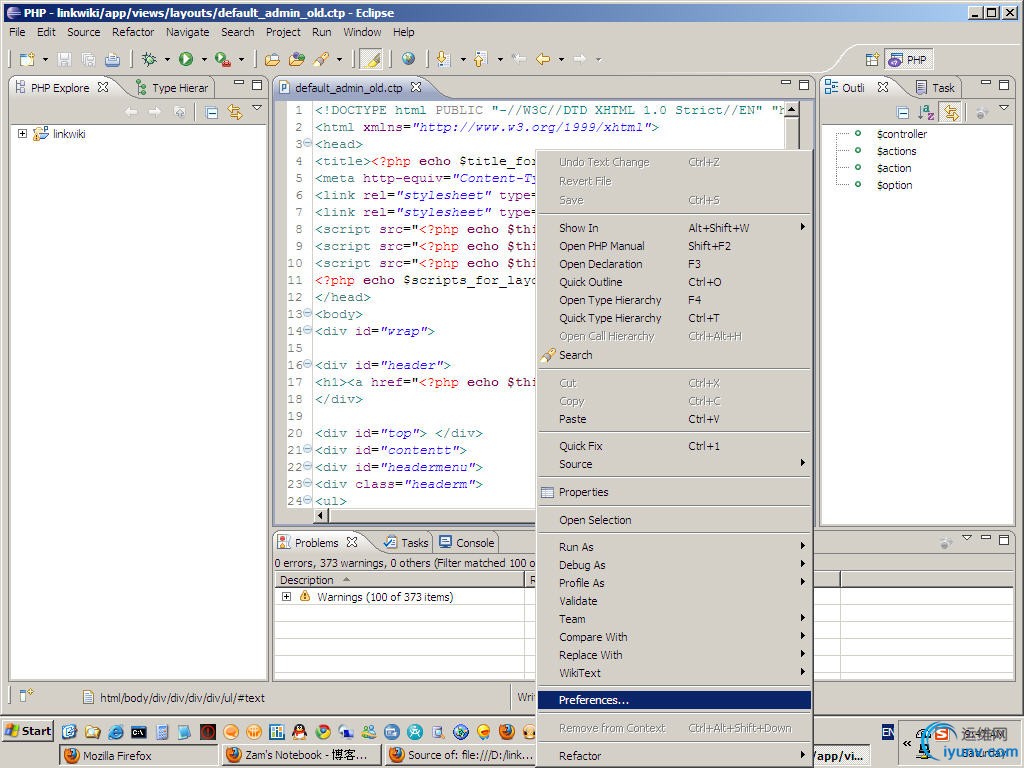The height and width of the screenshot is (768, 1024).
Task: Open the Refactor menu in menu bar
Action: click(x=133, y=32)
